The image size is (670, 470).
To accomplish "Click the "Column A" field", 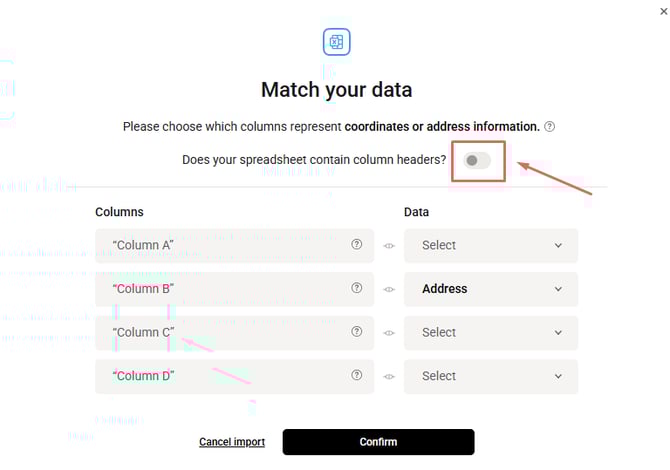I will (x=220, y=245).
